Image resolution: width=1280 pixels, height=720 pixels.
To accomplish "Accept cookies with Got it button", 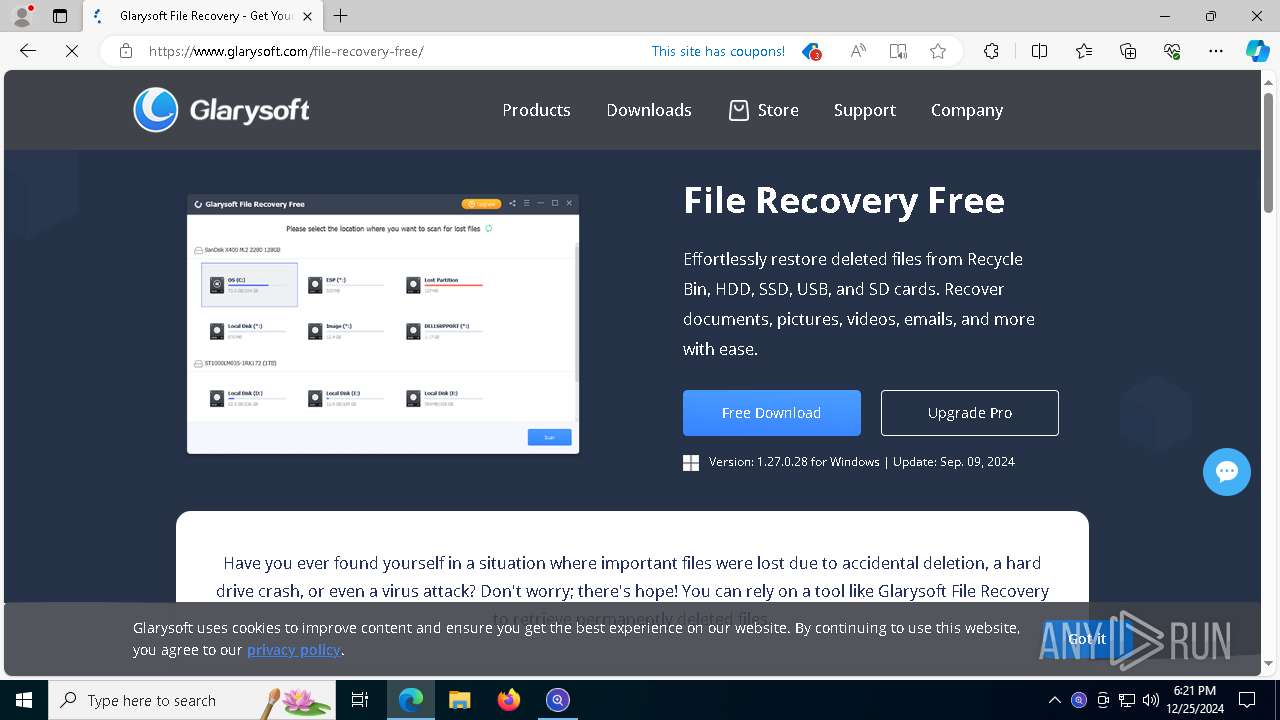I will [x=1087, y=639].
